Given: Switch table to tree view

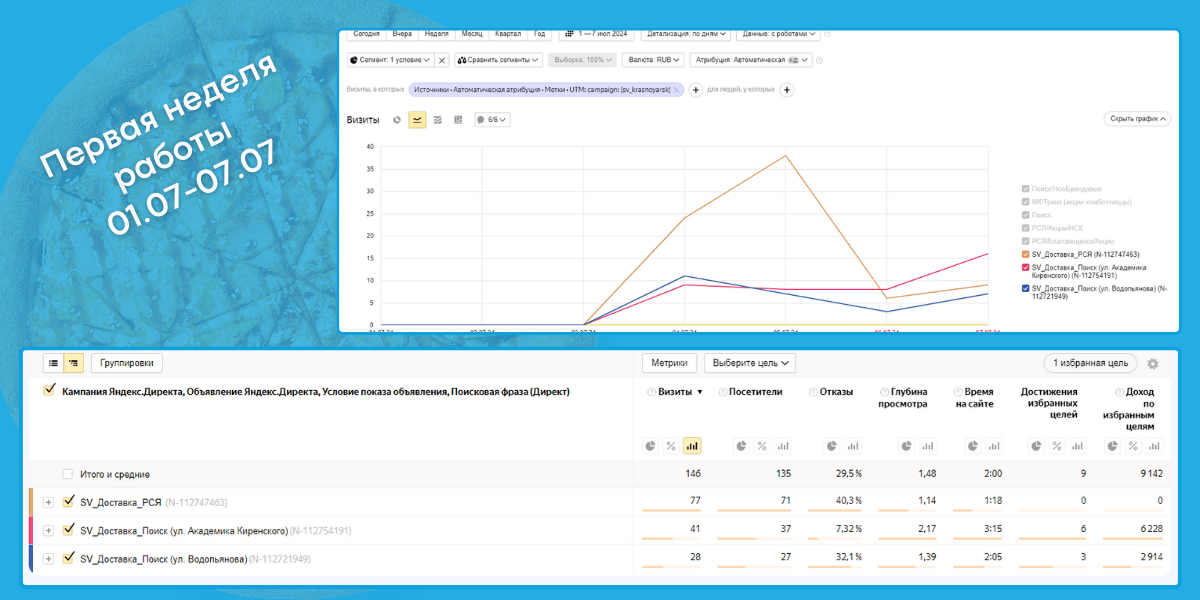Looking at the screenshot, I should [72, 363].
